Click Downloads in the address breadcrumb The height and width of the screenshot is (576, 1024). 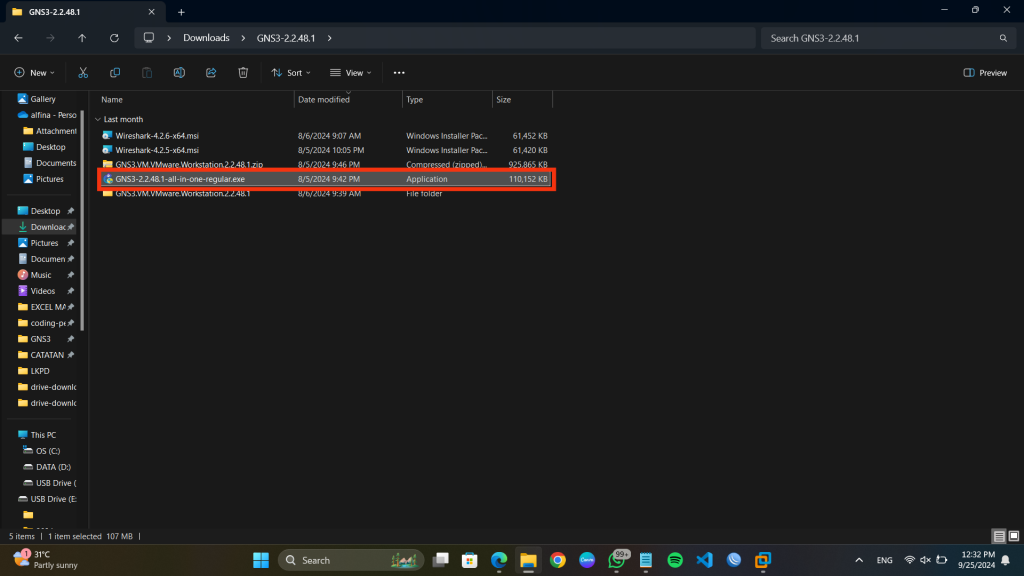pos(206,38)
